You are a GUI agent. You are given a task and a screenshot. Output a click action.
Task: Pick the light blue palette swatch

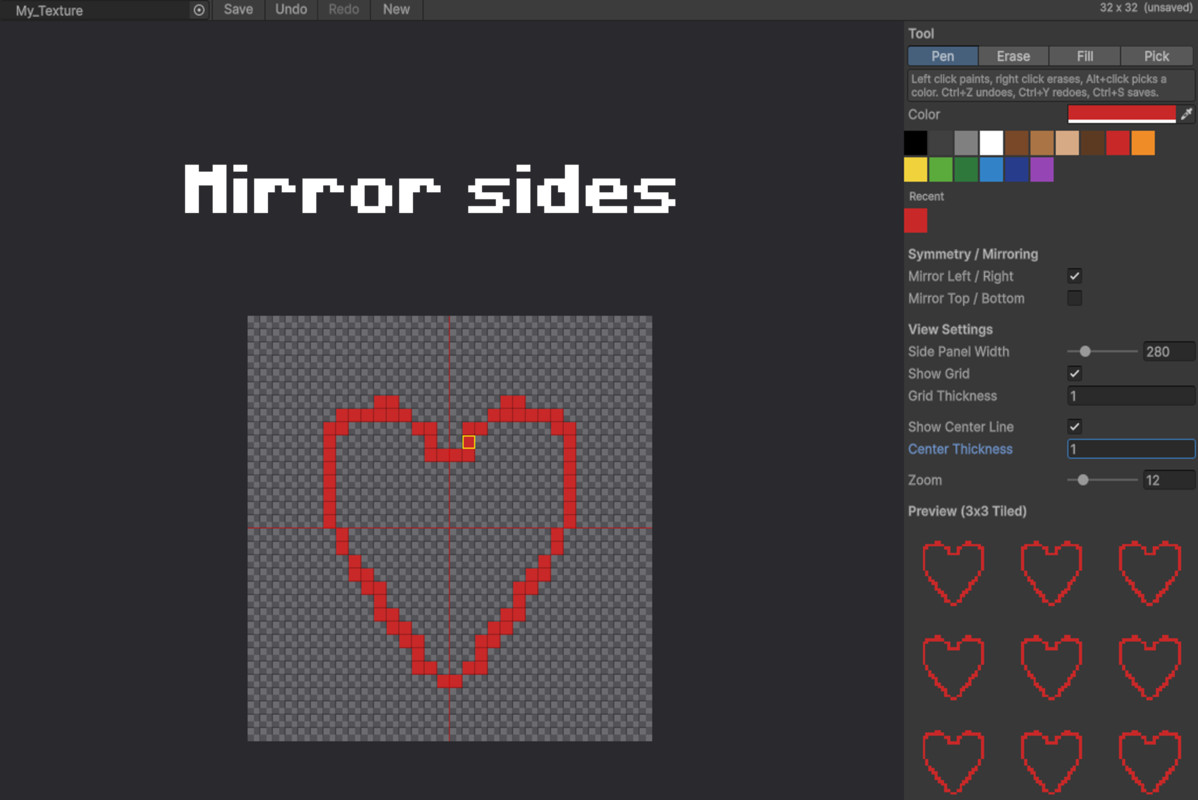tap(991, 170)
